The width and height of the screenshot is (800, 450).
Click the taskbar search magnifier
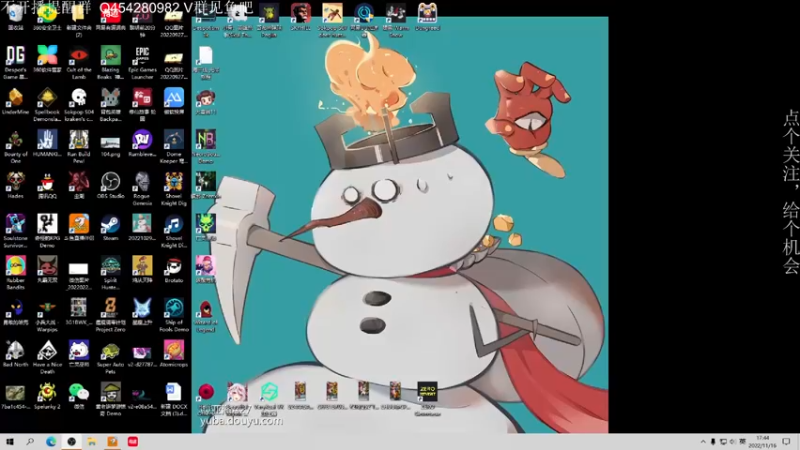30,441
